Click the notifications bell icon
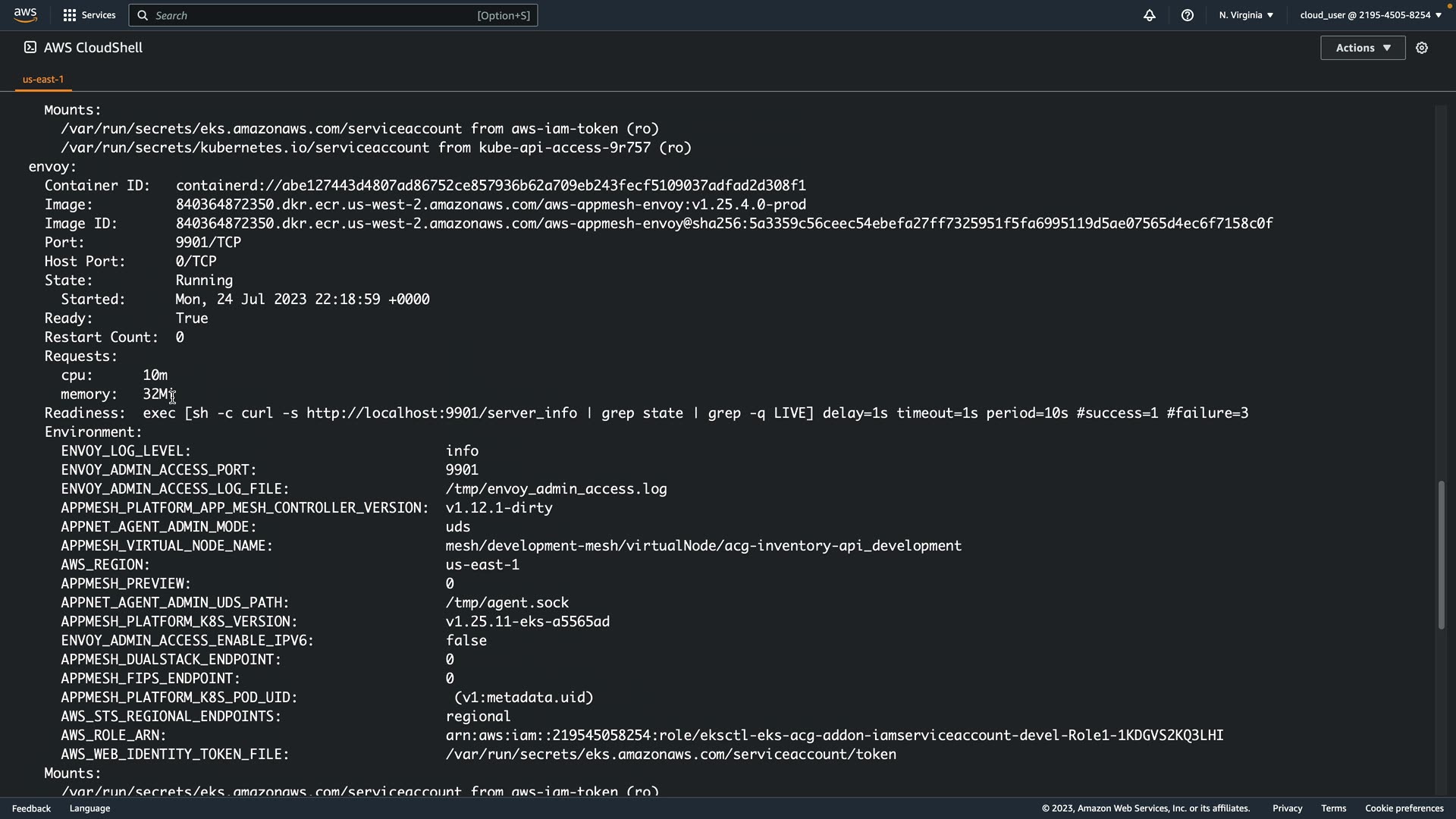Screen dimensions: 1456x819 pyautogui.click(x=1149, y=15)
